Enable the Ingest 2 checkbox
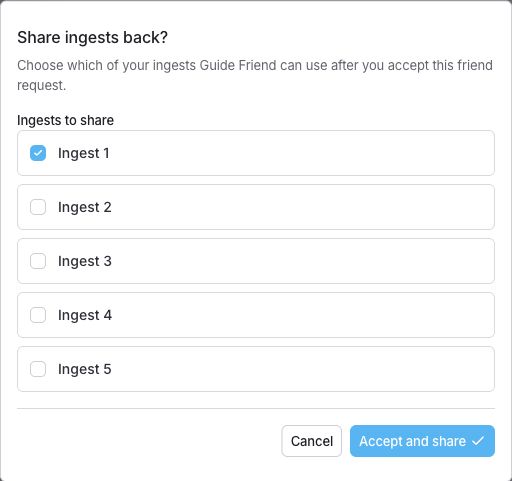This screenshot has height=481, width=512. click(x=38, y=207)
